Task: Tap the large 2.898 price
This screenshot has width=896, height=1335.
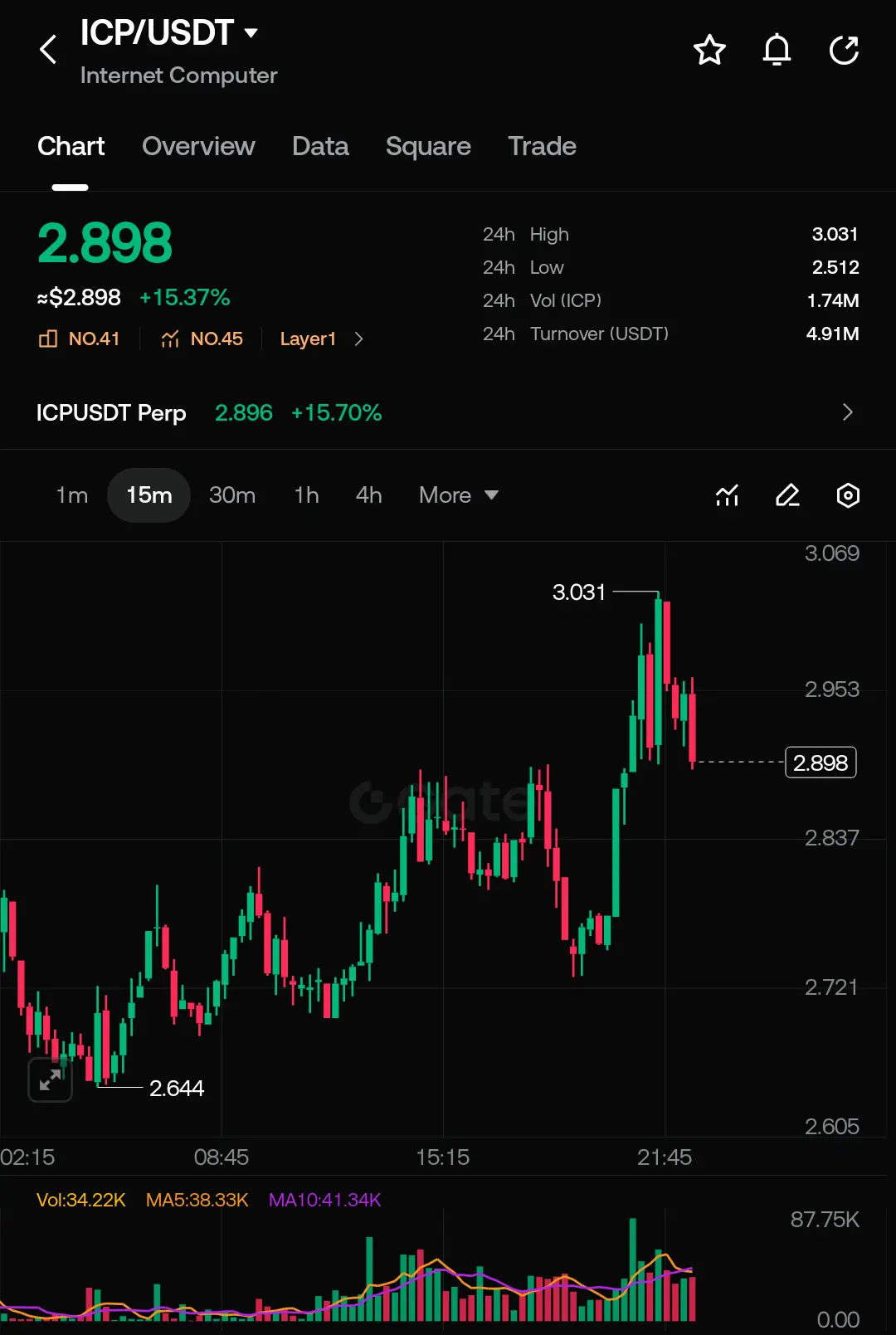Action: coord(105,243)
